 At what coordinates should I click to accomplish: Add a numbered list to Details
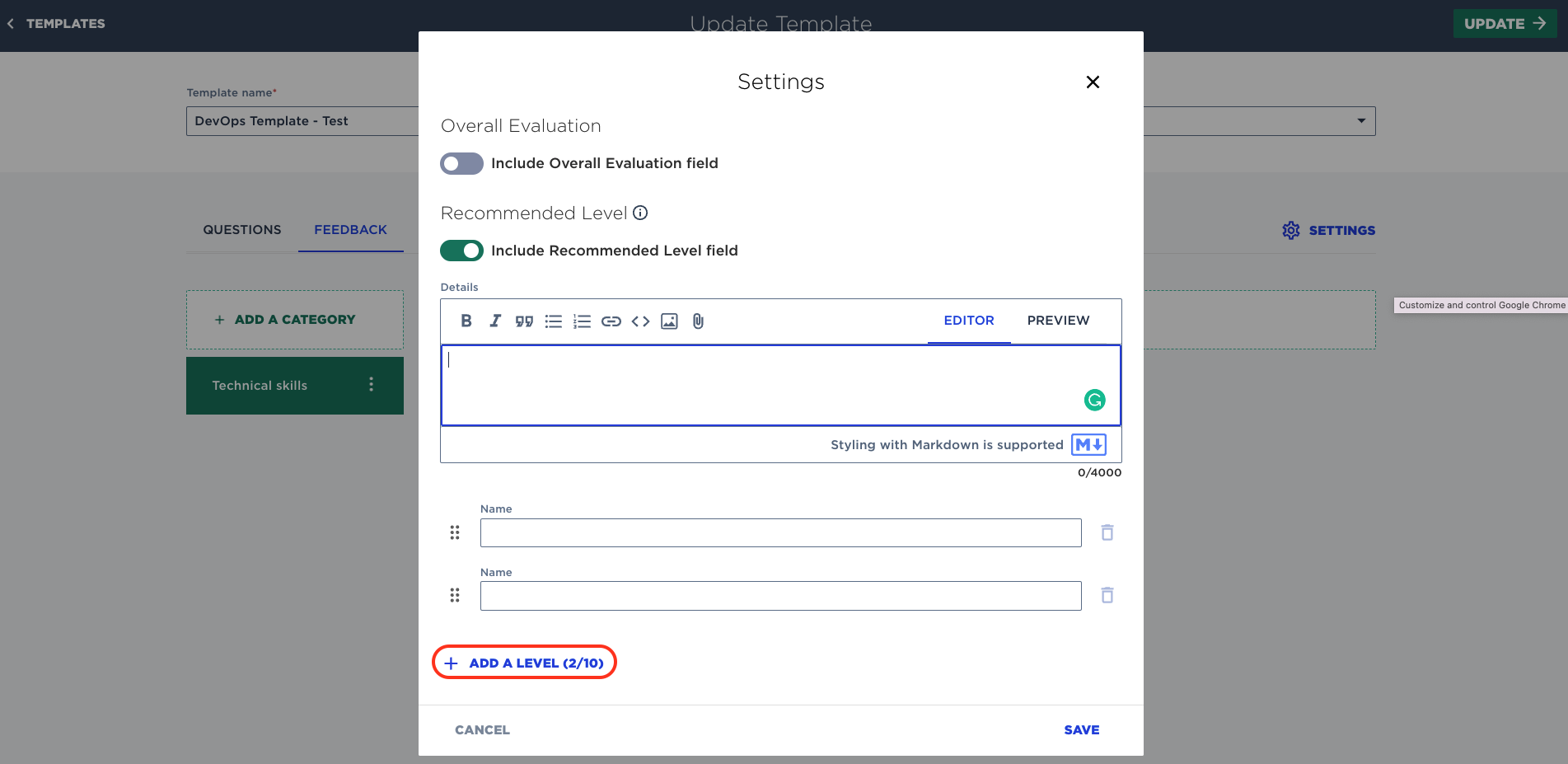point(583,321)
